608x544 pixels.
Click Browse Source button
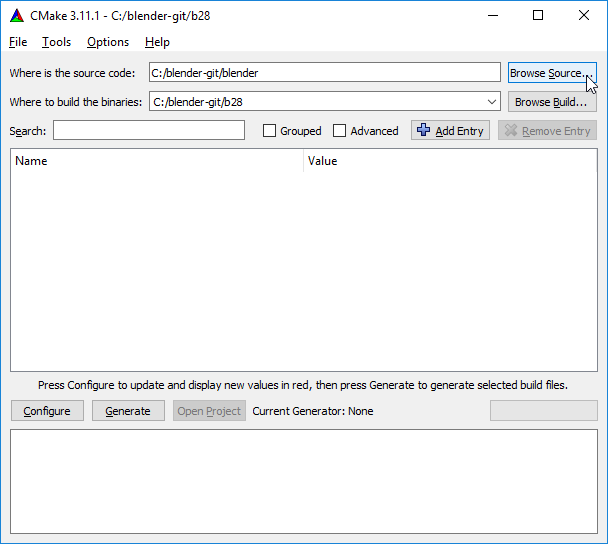[552, 73]
